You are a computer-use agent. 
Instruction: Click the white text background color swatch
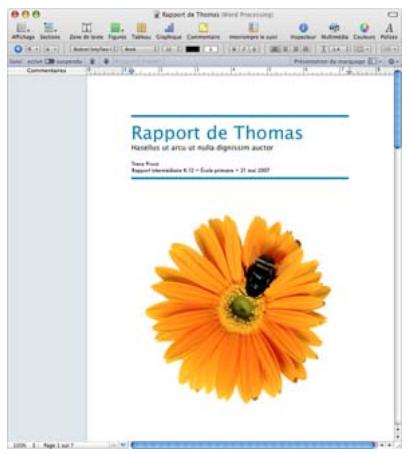pyautogui.click(x=211, y=49)
